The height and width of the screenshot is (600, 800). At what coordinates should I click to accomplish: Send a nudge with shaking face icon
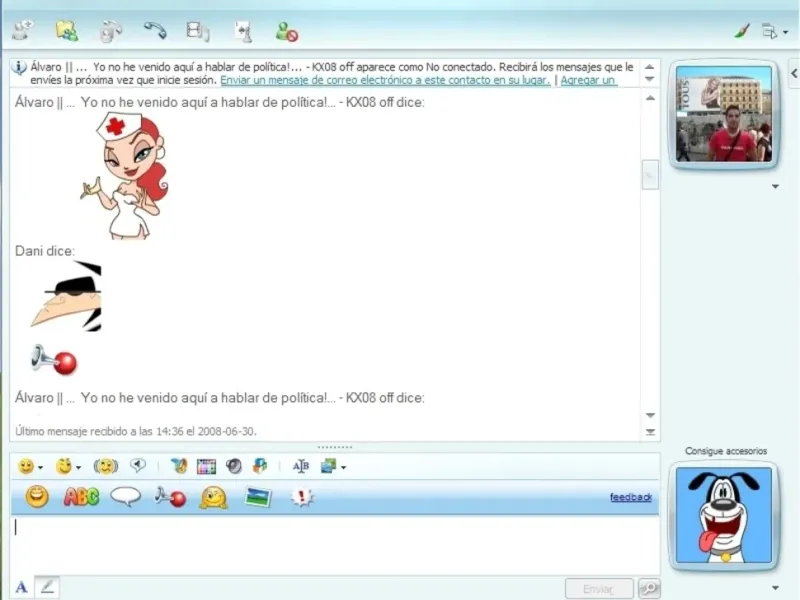(106, 466)
